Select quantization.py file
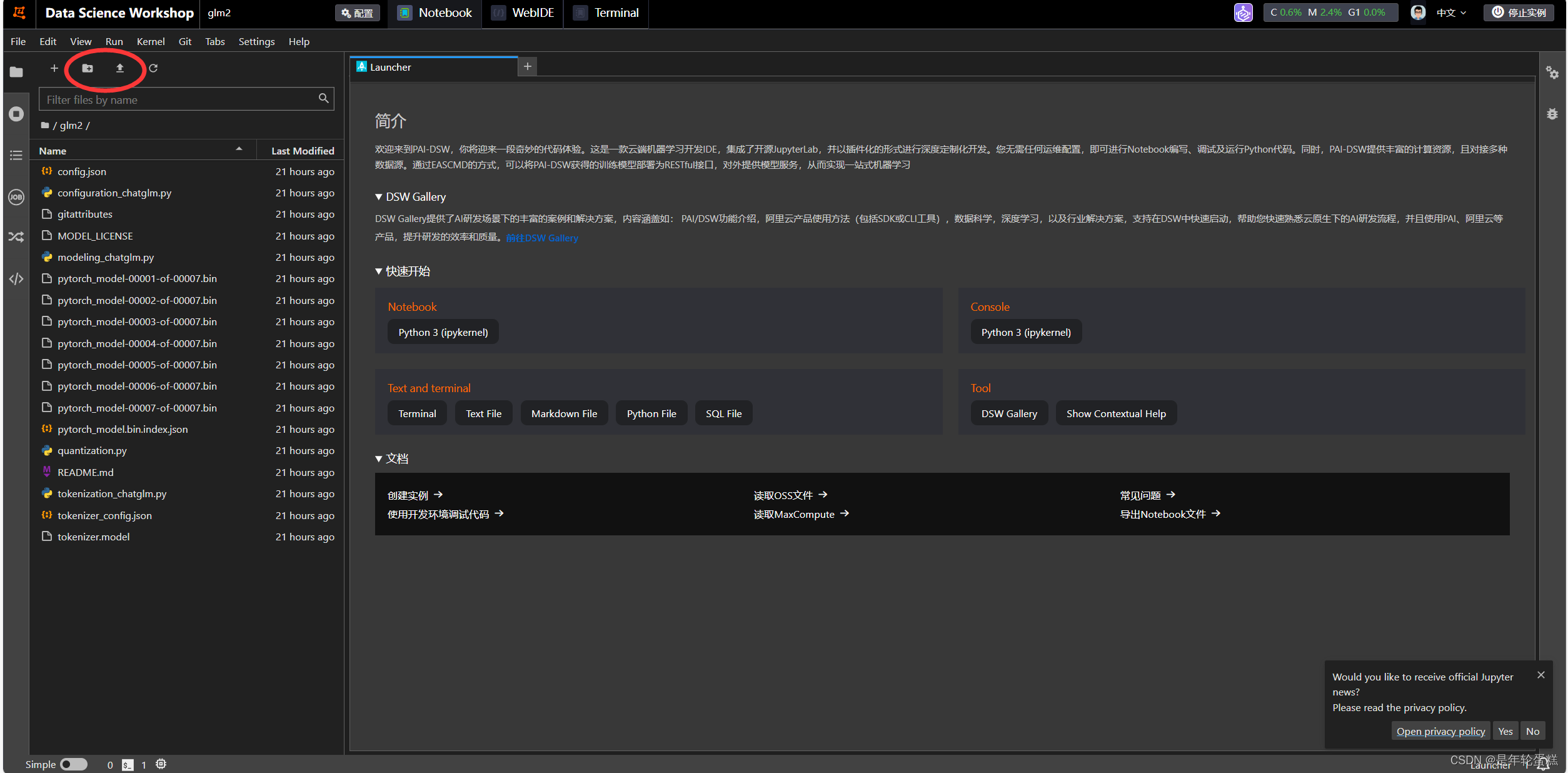Screen dimensions: 1568x773 coord(188,450)
